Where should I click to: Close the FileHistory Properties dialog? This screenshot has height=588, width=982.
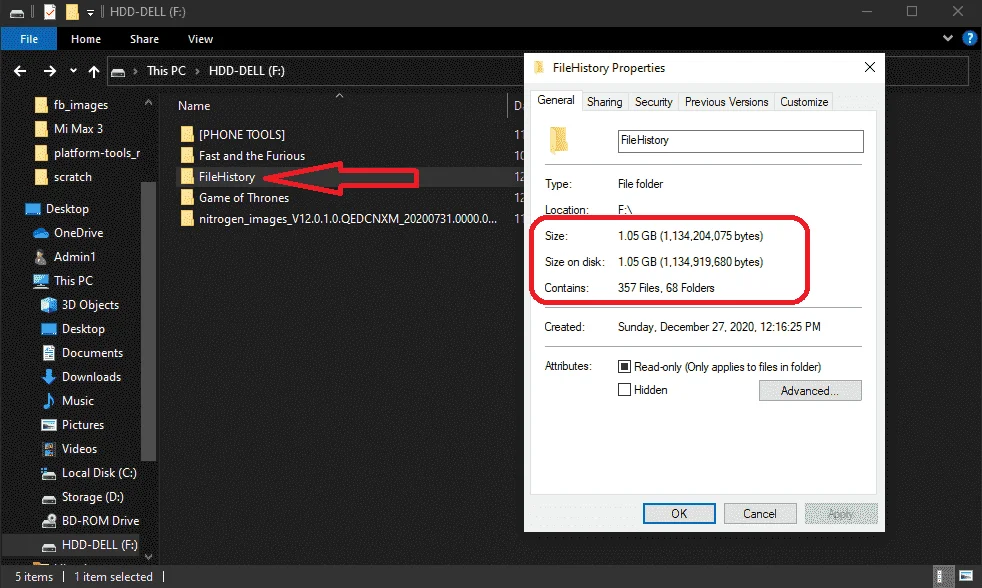click(x=869, y=67)
